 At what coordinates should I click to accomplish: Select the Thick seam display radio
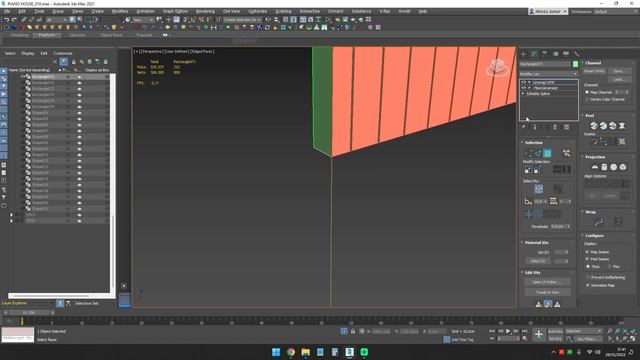click(x=588, y=267)
